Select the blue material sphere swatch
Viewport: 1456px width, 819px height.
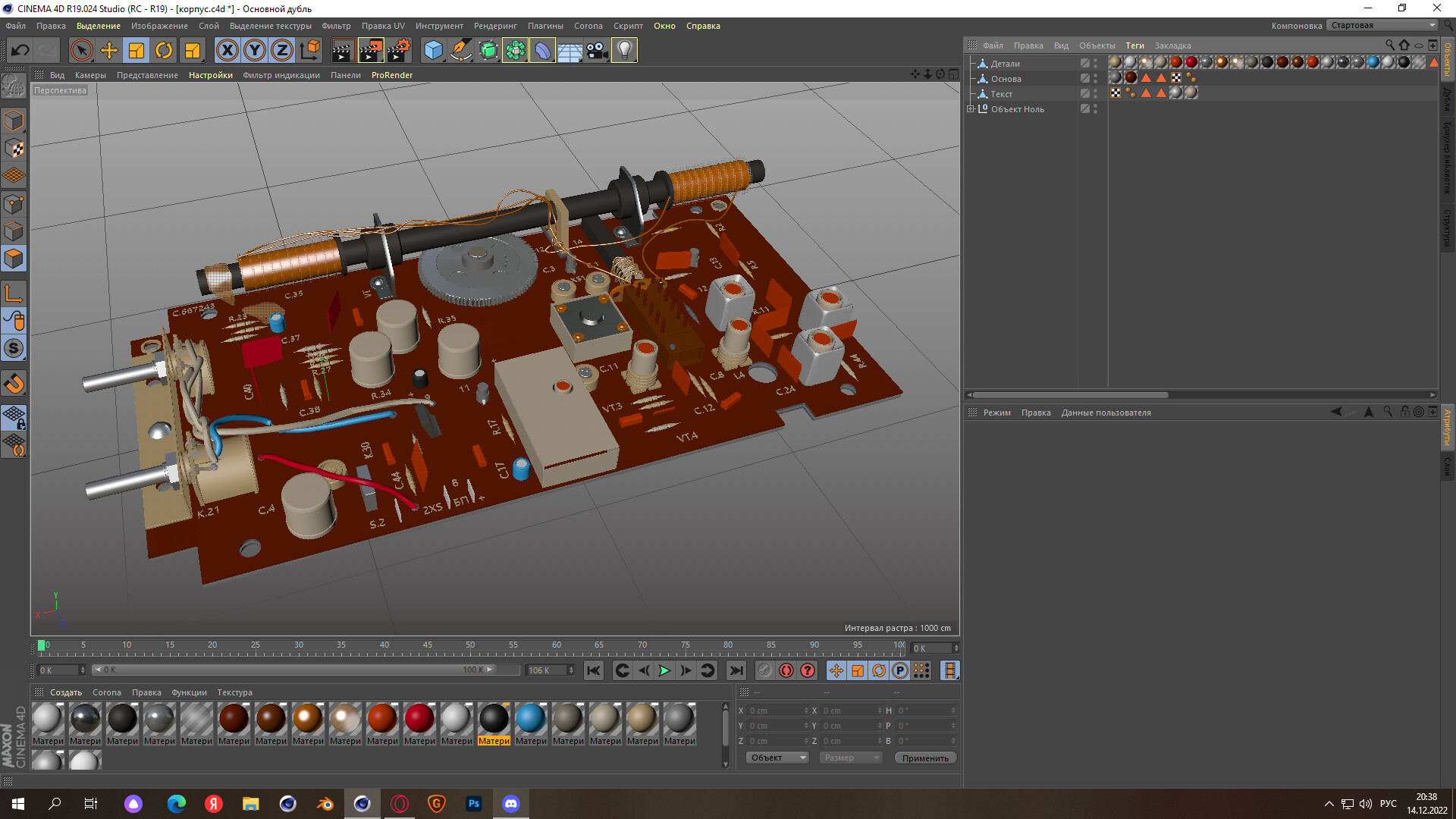[530, 718]
